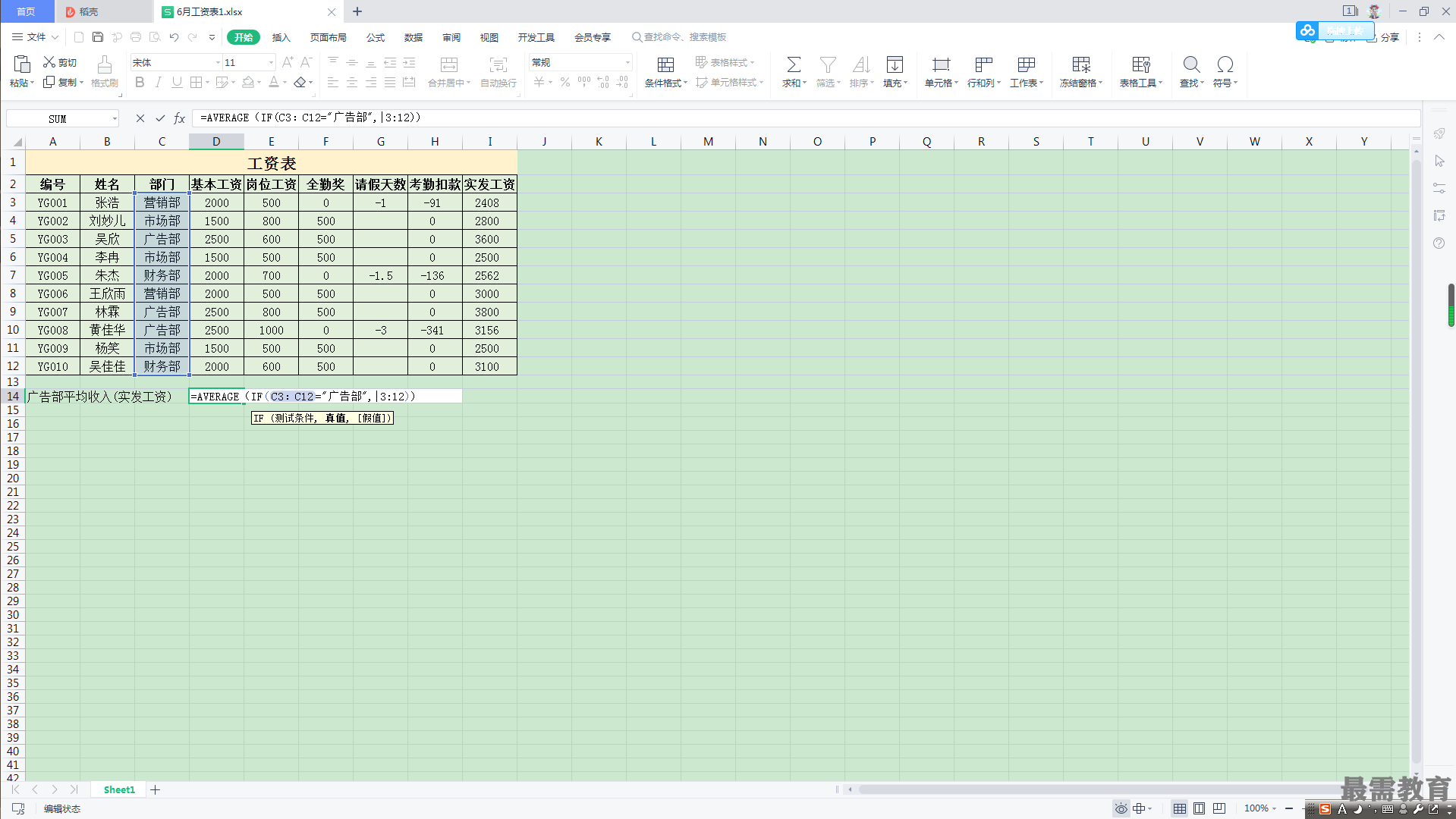Toggle center horizontal alignment
The height and width of the screenshot is (819, 1456).
point(352,83)
